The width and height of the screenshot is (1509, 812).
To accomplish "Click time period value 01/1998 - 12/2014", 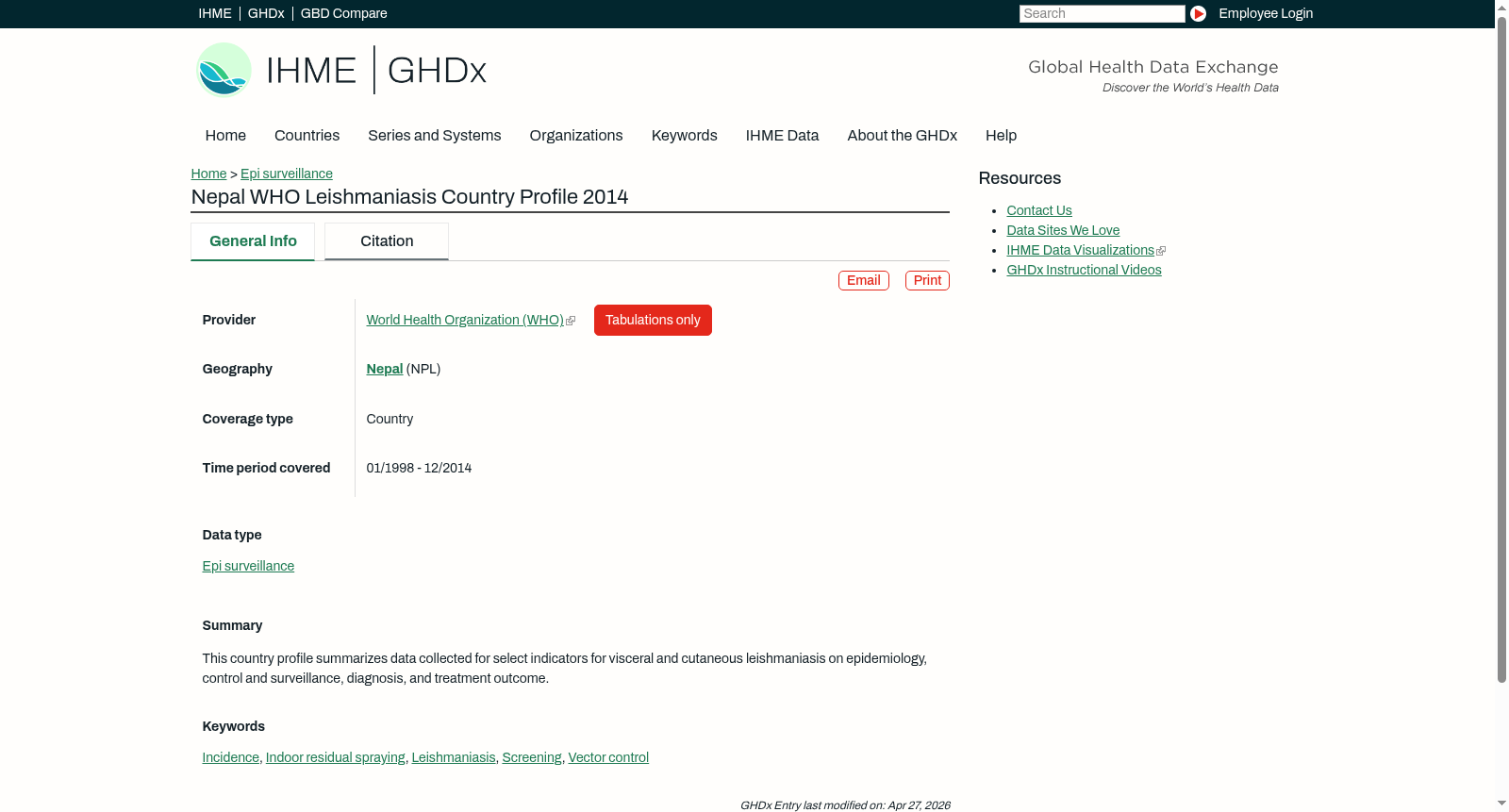I will pyautogui.click(x=419, y=469).
